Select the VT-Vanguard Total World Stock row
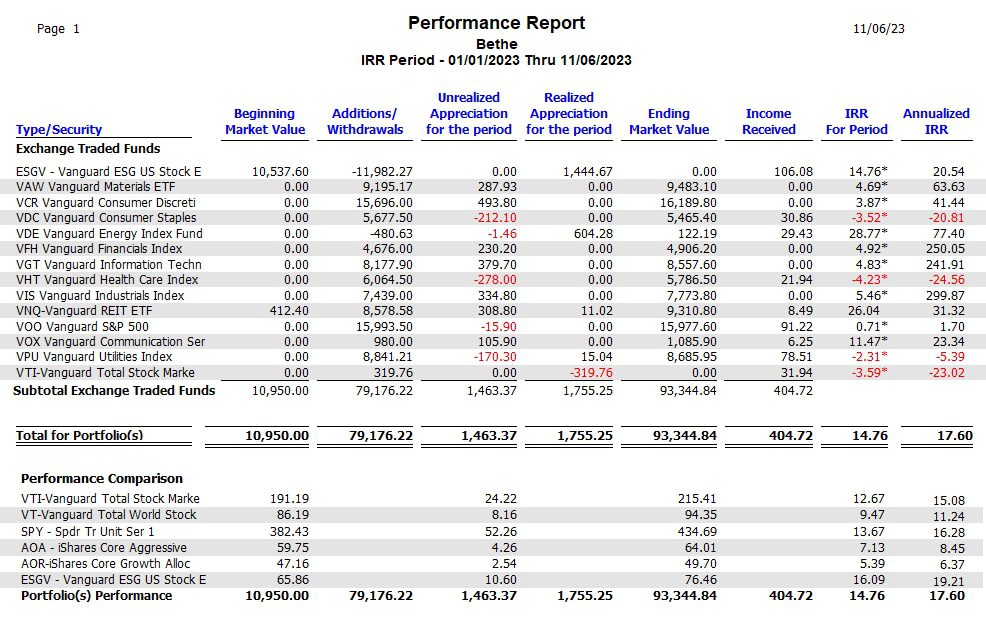This screenshot has height=617, width=986. click(493, 515)
